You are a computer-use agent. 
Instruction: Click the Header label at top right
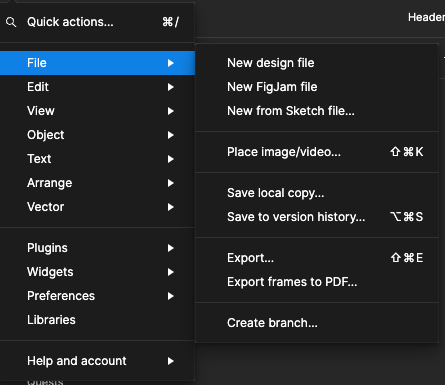(x=426, y=17)
